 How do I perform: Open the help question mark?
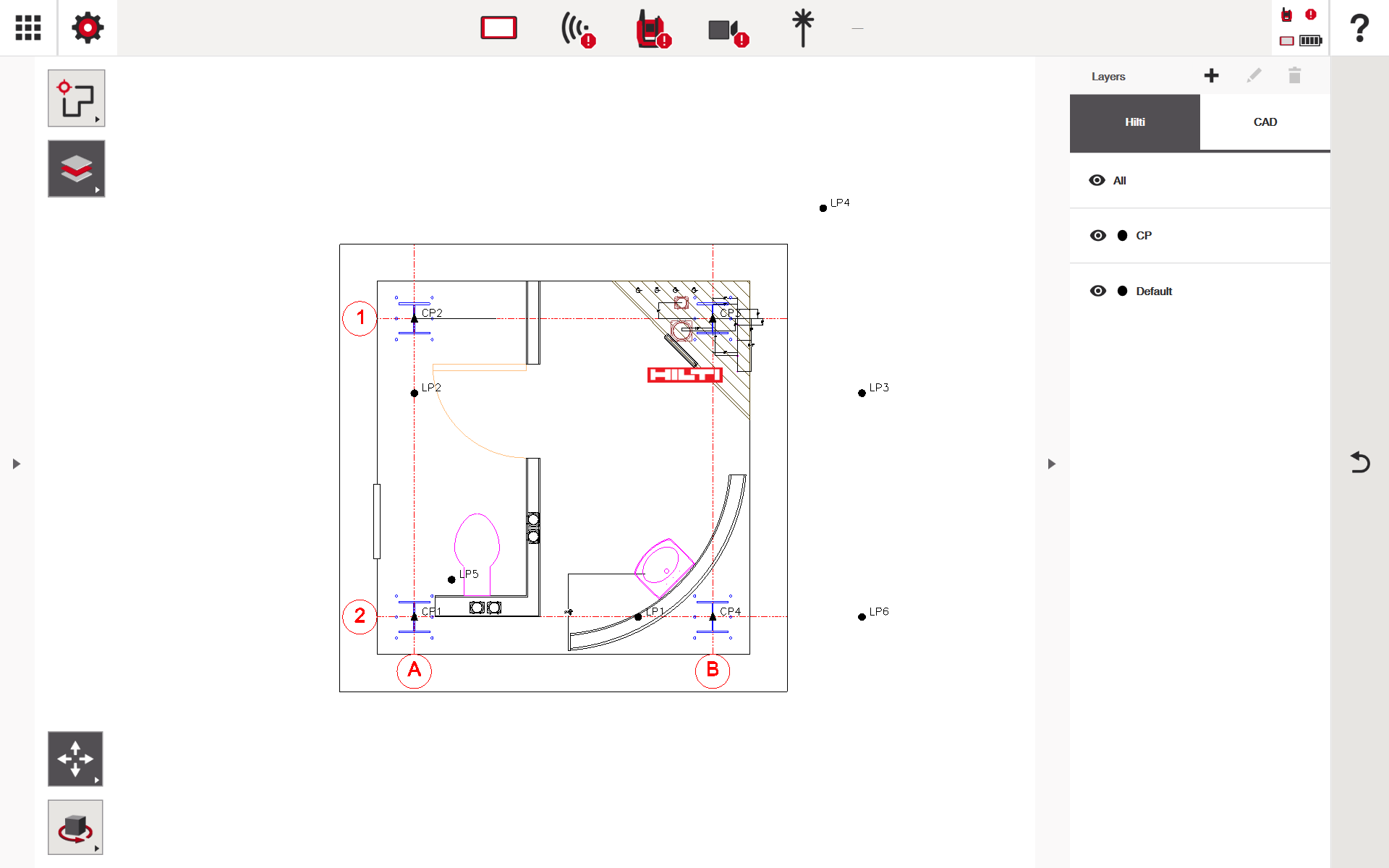(x=1359, y=28)
